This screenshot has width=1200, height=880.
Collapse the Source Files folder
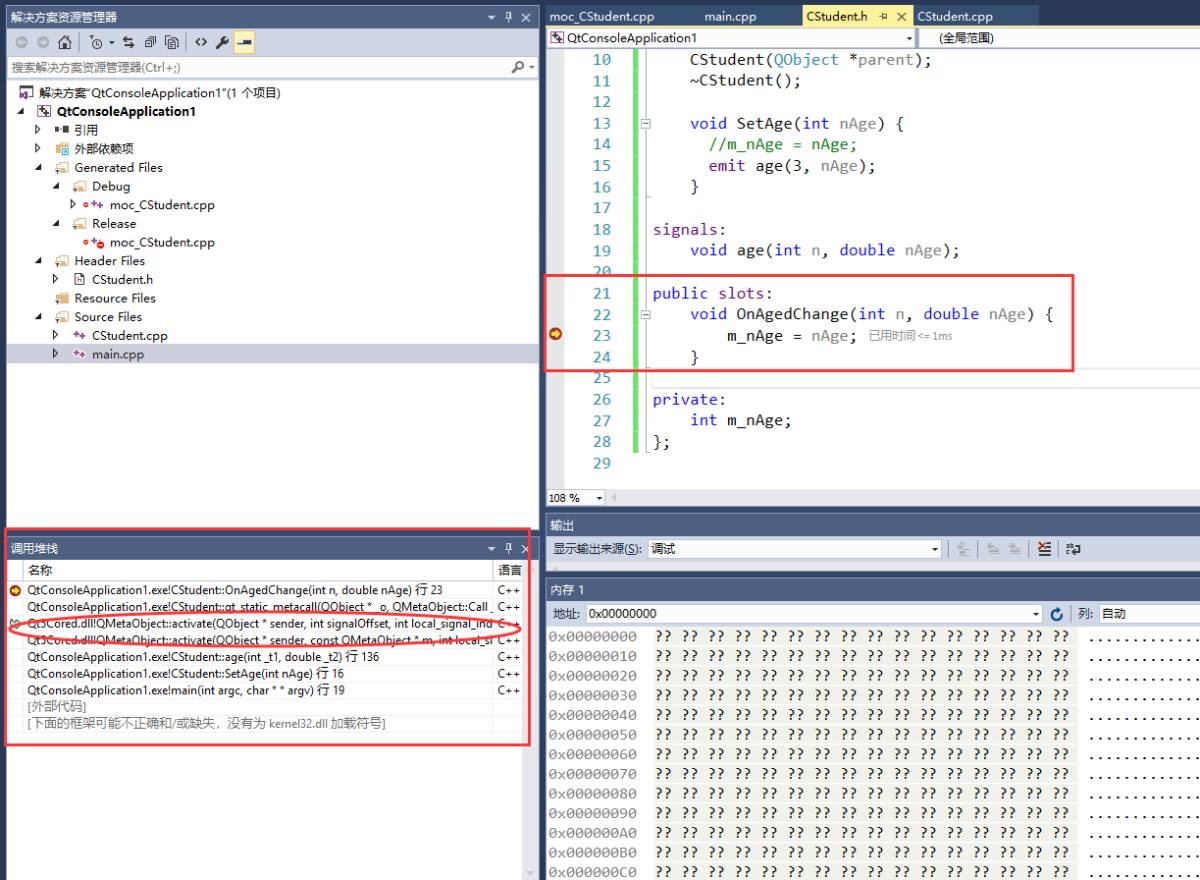[39, 317]
